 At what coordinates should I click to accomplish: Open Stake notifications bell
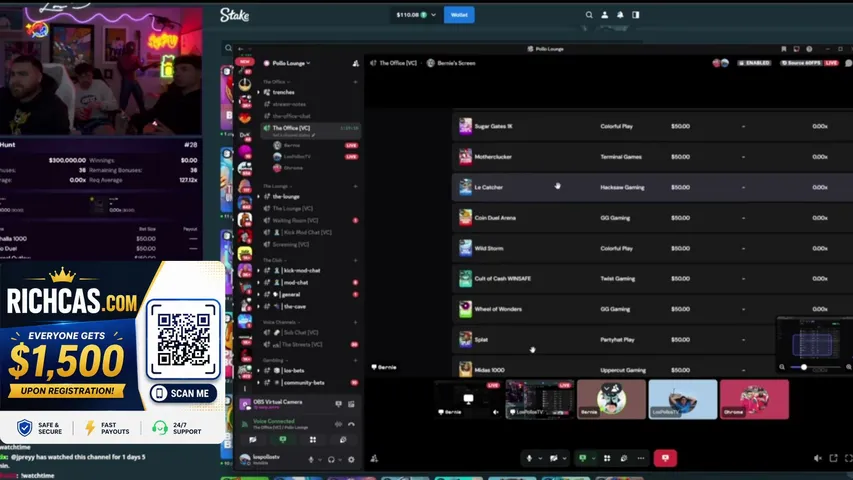pos(620,15)
